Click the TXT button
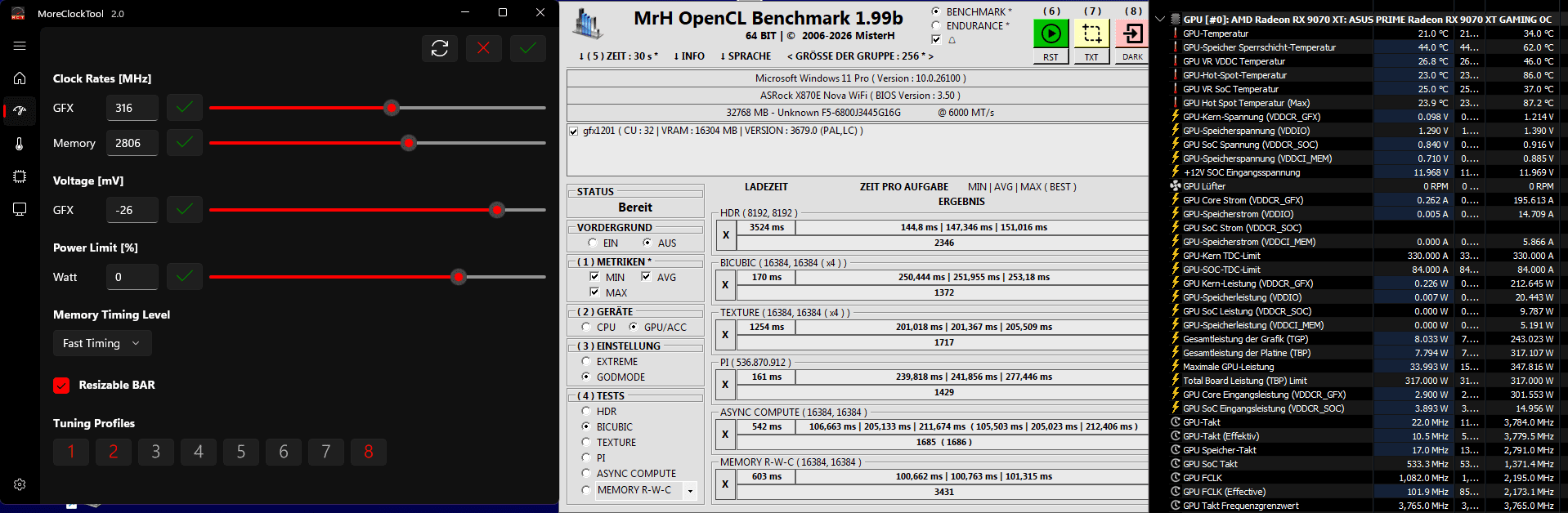The height and width of the screenshot is (513, 1568). 1091,57
